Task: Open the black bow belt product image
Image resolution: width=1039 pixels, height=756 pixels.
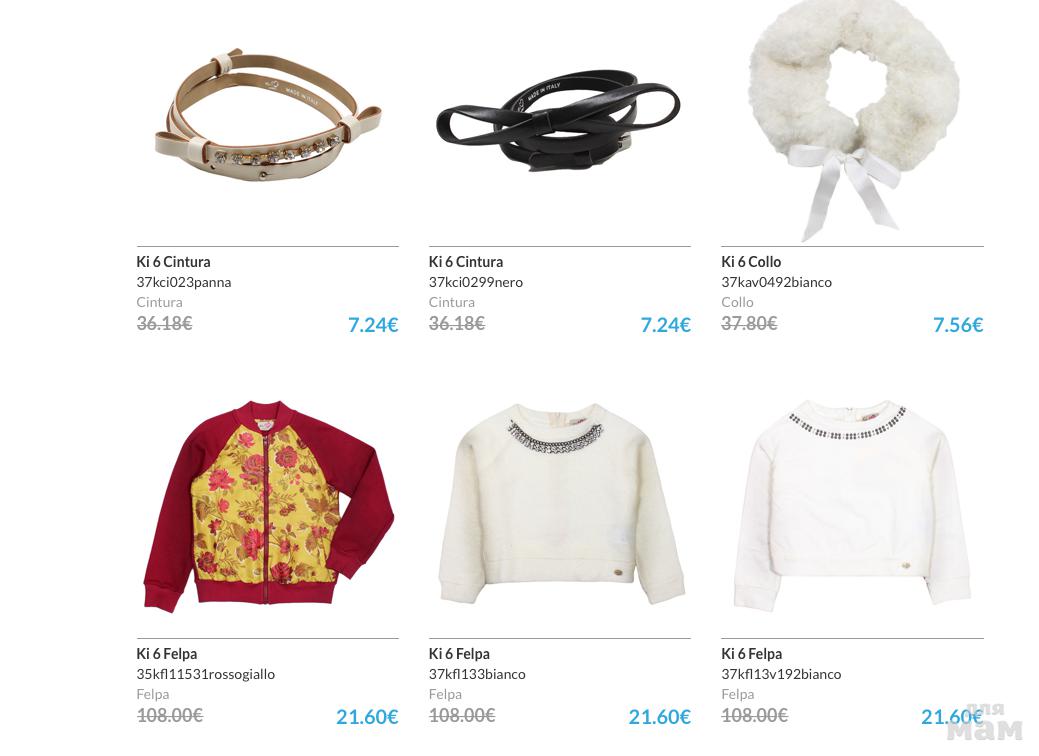Action: pyautogui.click(x=558, y=120)
